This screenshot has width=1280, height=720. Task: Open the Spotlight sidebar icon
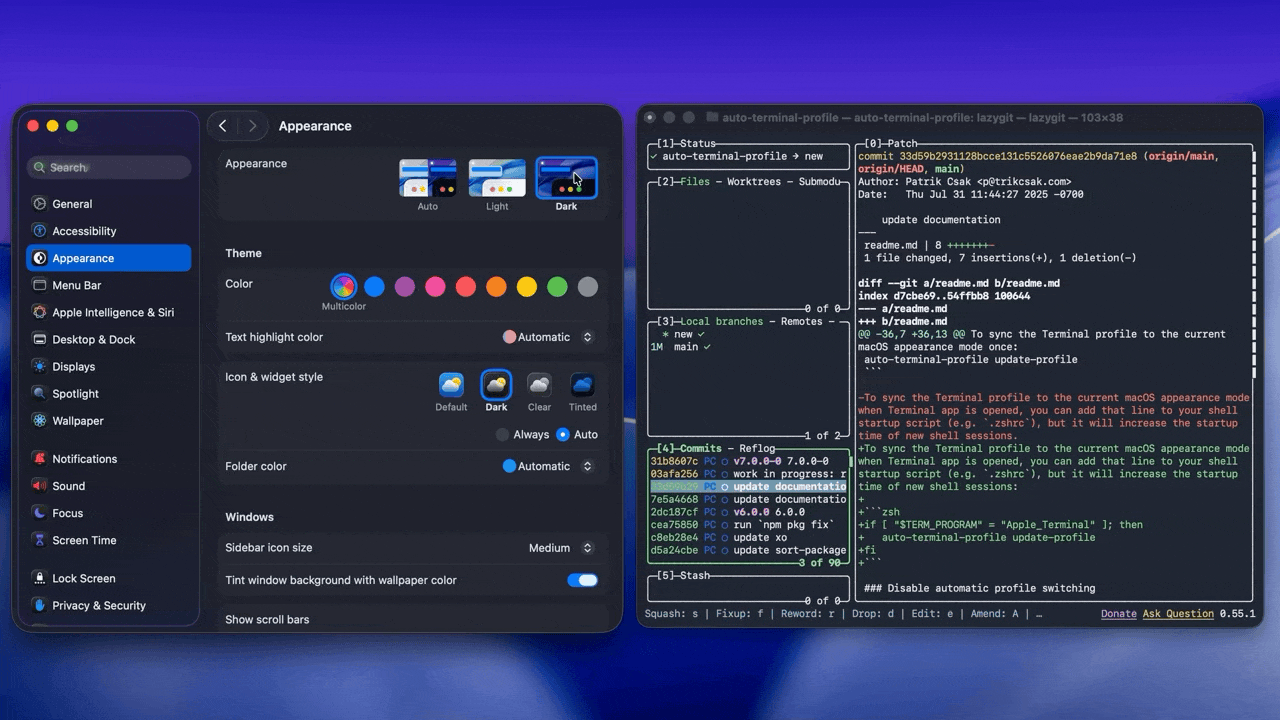39,394
